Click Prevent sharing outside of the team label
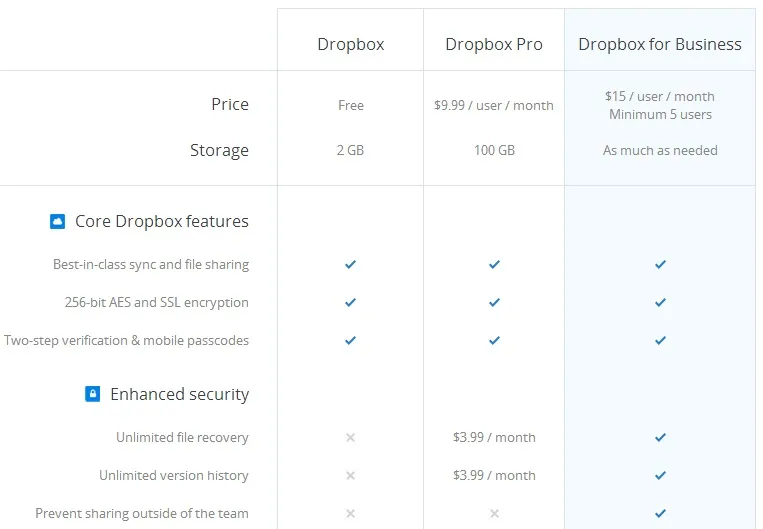Screen dimensions: 763x529 (142, 513)
